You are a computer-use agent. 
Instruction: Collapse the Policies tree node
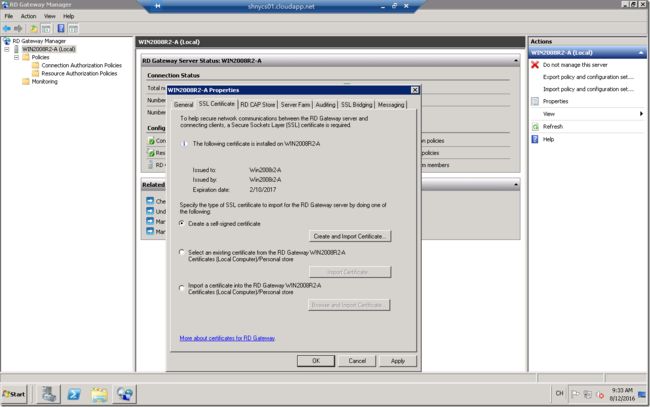pyautogui.click(x=17, y=57)
